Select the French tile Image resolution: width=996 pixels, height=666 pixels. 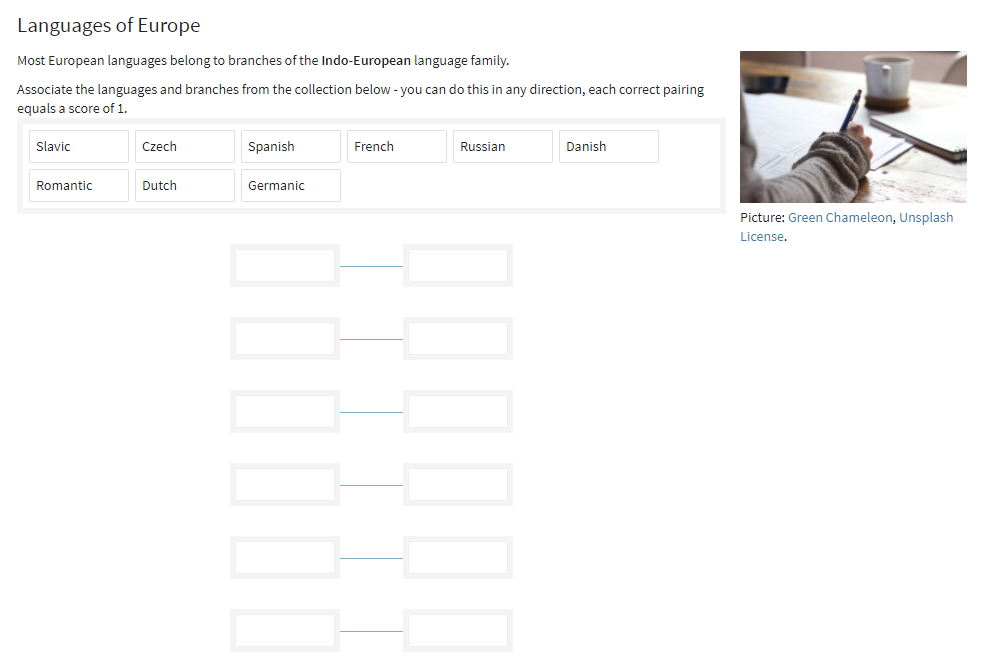[x=397, y=146]
